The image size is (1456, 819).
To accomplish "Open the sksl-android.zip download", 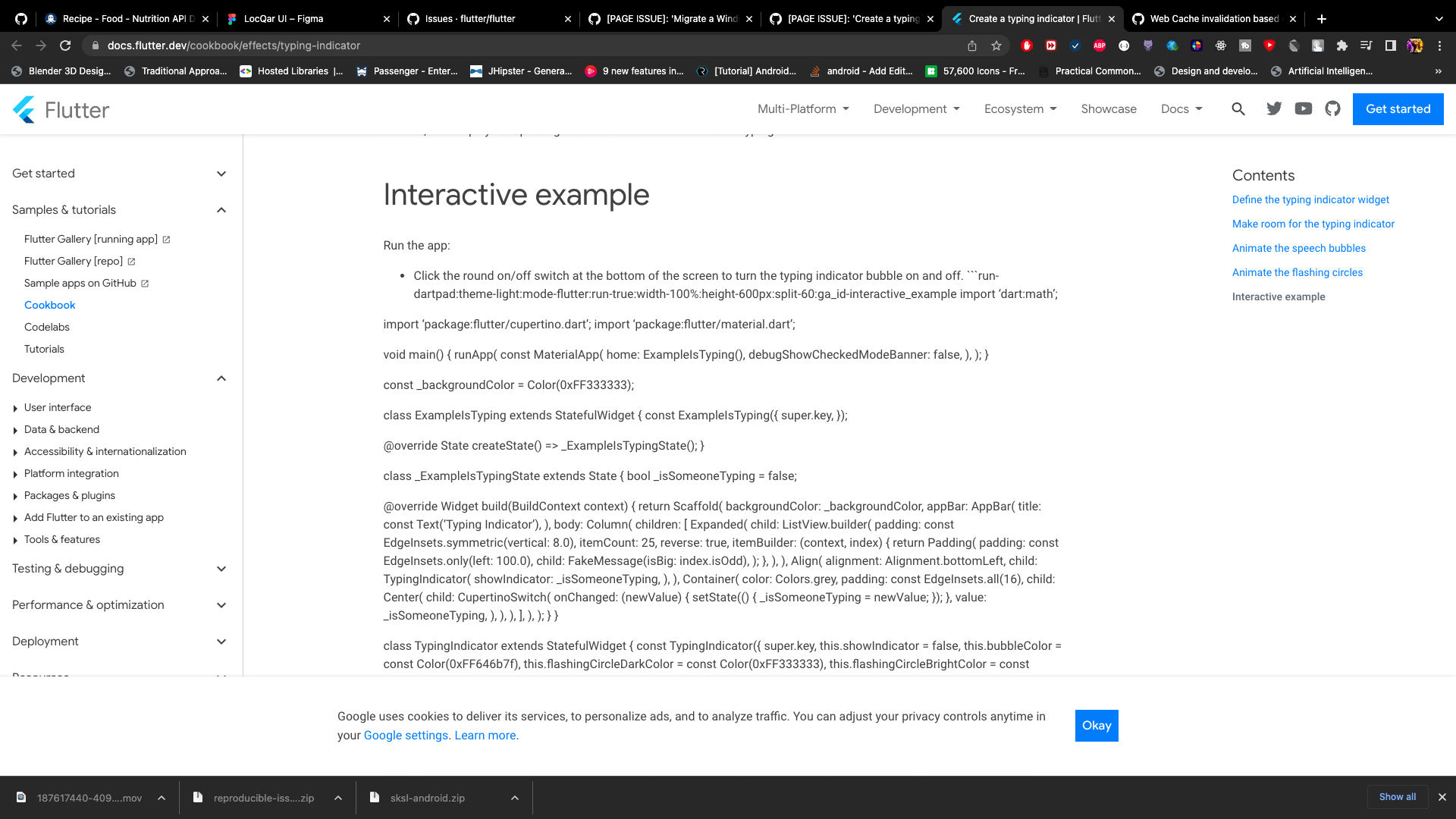I will point(427,798).
